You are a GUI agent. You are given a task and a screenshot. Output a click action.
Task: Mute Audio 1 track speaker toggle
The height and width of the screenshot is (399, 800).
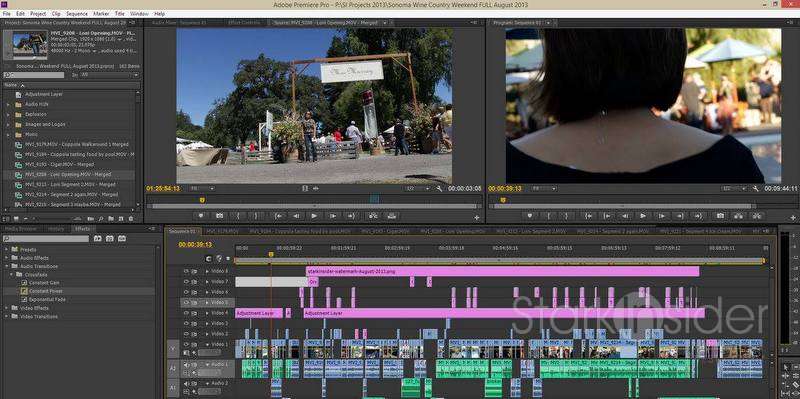coord(186,365)
